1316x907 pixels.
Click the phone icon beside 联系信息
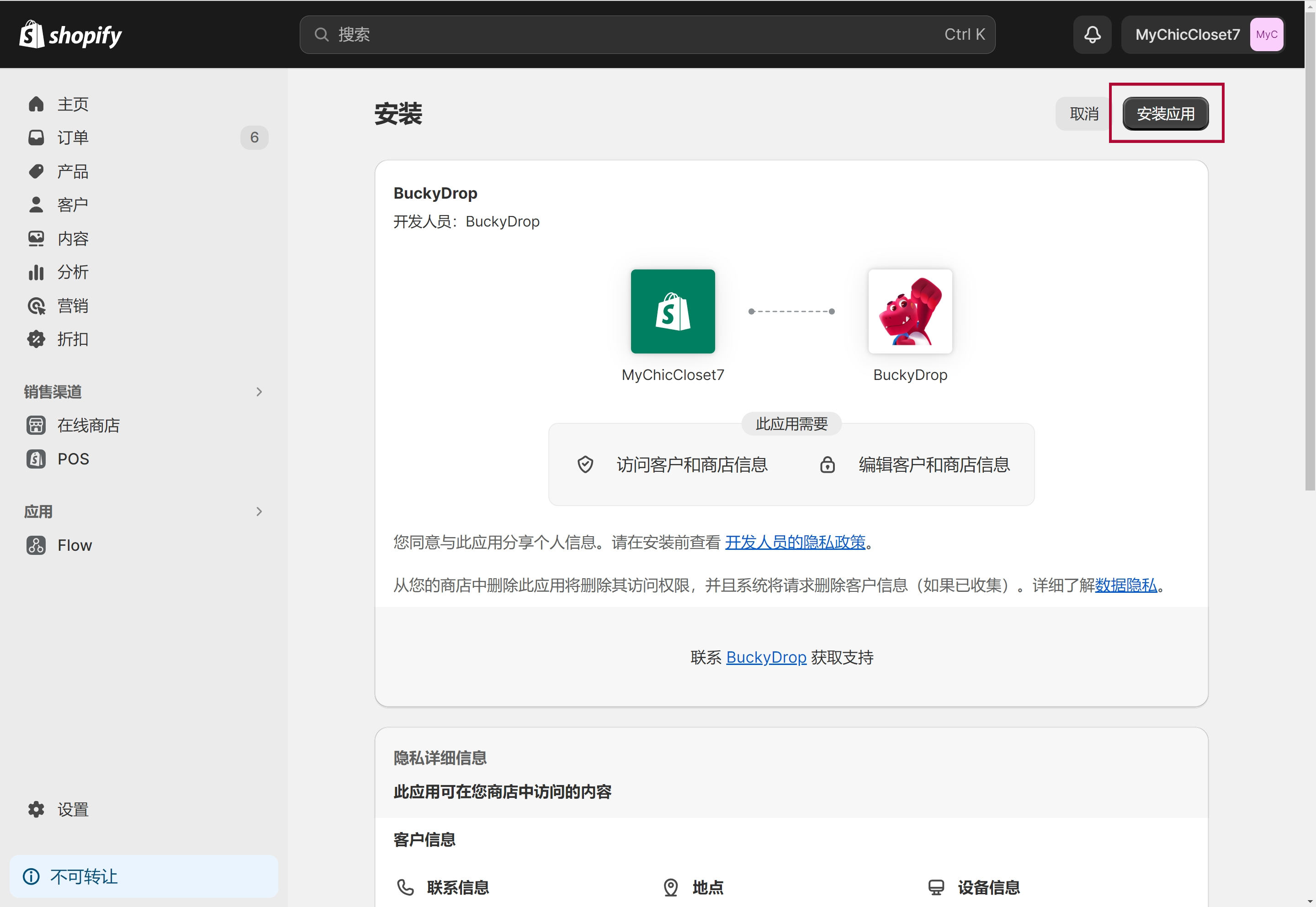(x=405, y=887)
